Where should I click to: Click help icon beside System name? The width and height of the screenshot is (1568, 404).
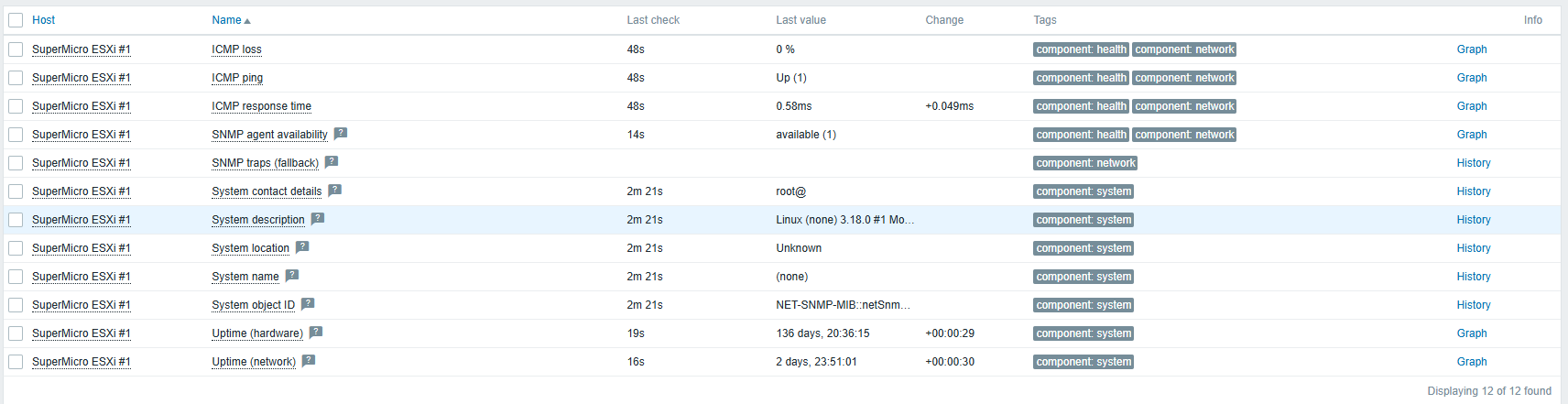point(291,276)
